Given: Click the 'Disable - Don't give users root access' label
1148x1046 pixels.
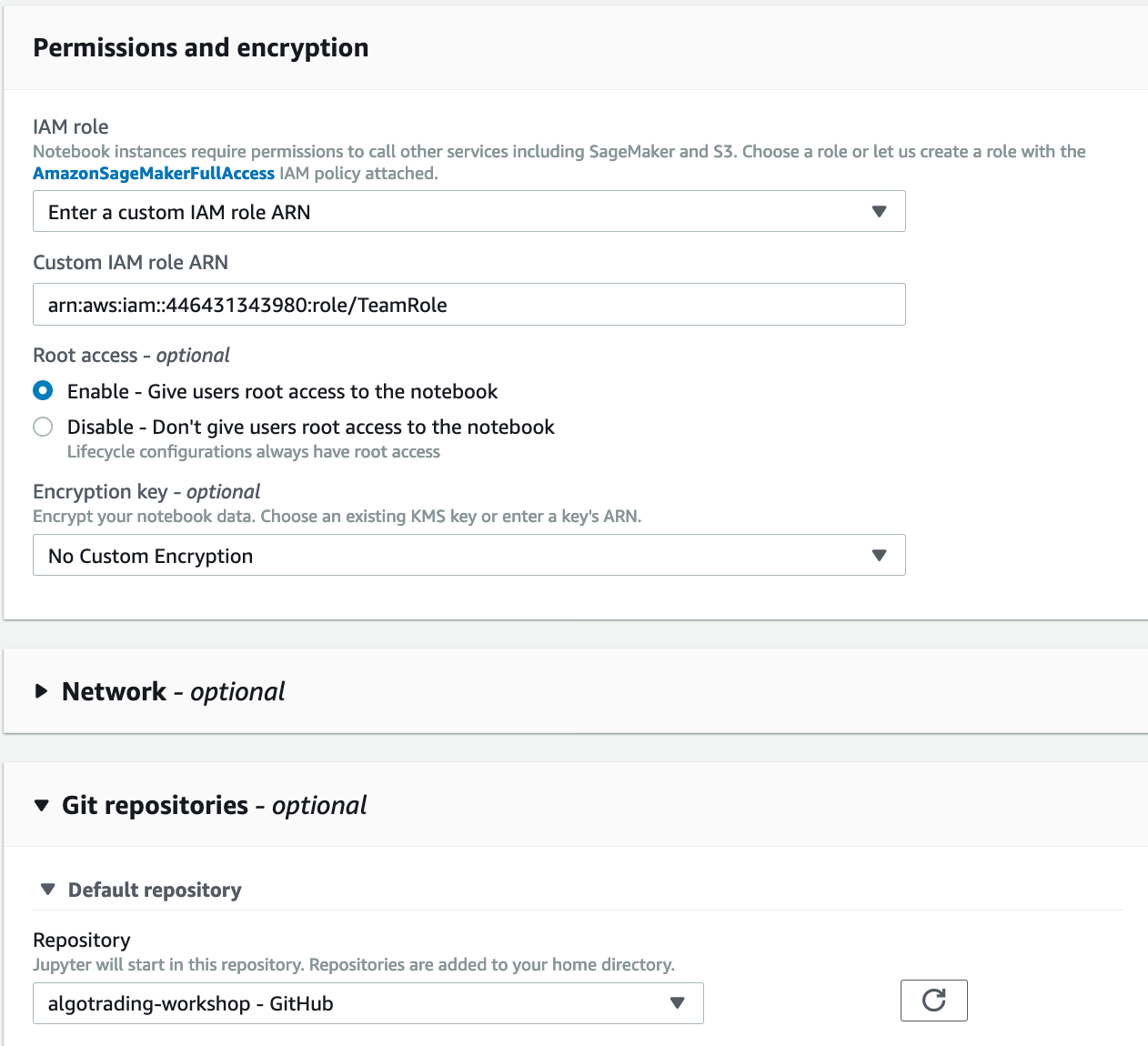Looking at the screenshot, I should 310,427.
